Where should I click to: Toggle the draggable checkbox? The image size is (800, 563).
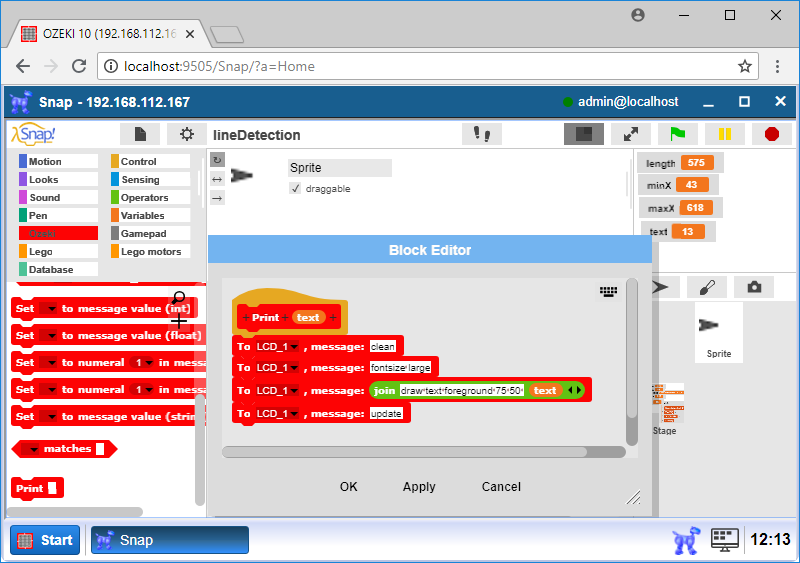pyautogui.click(x=295, y=188)
